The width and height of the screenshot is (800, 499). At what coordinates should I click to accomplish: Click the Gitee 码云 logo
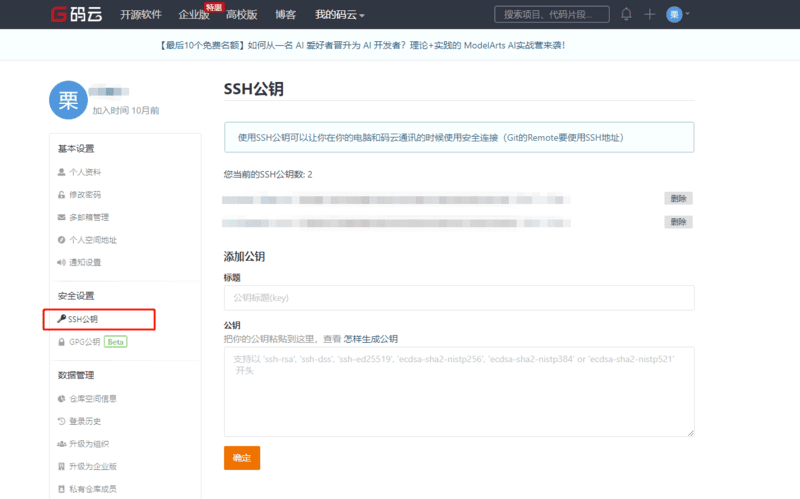point(78,15)
